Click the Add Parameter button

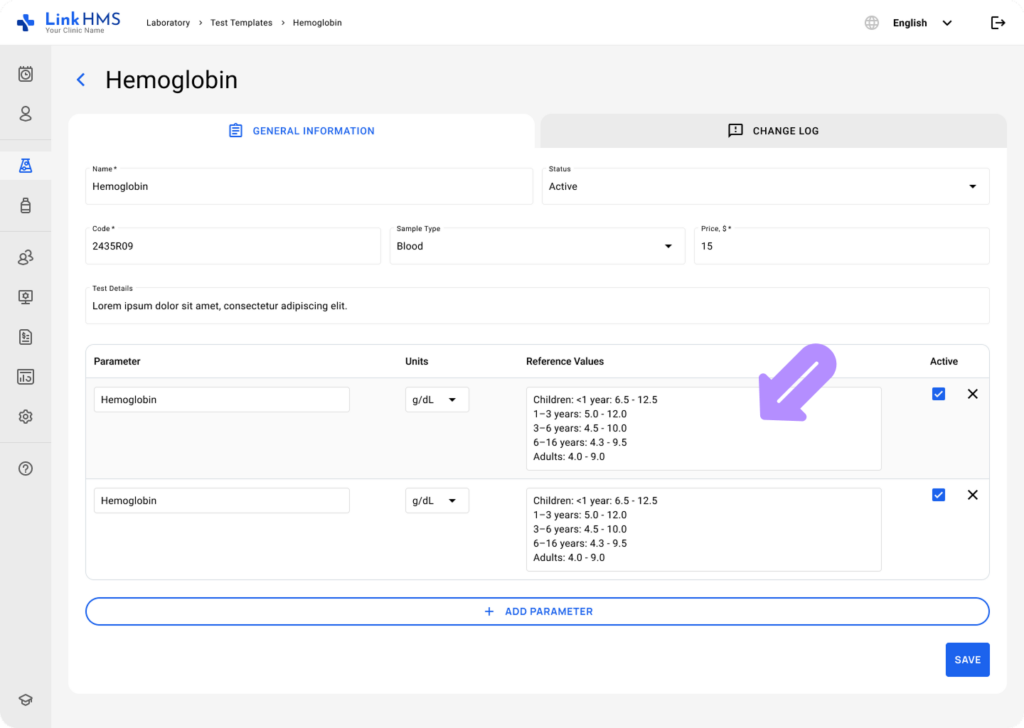537,611
